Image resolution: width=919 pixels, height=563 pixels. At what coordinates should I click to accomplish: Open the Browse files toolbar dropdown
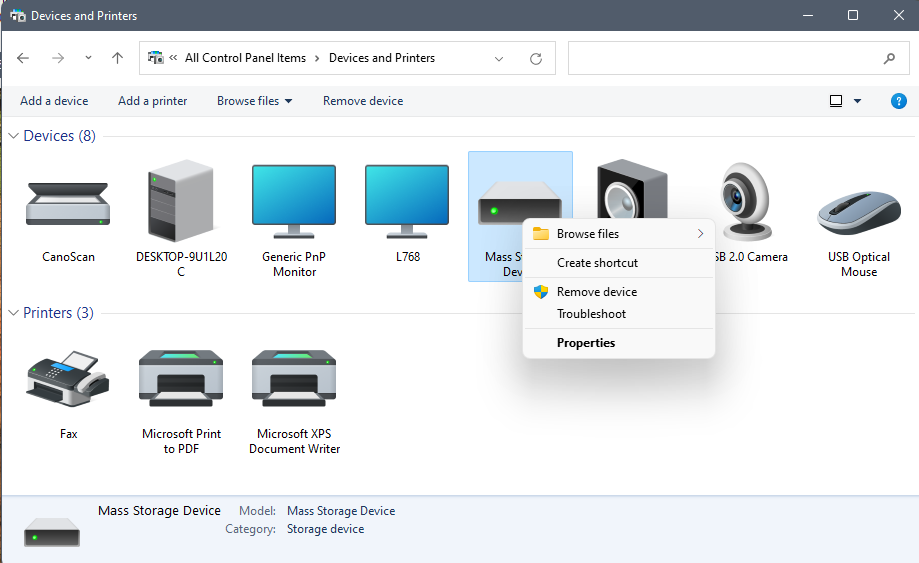click(x=288, y=101)
